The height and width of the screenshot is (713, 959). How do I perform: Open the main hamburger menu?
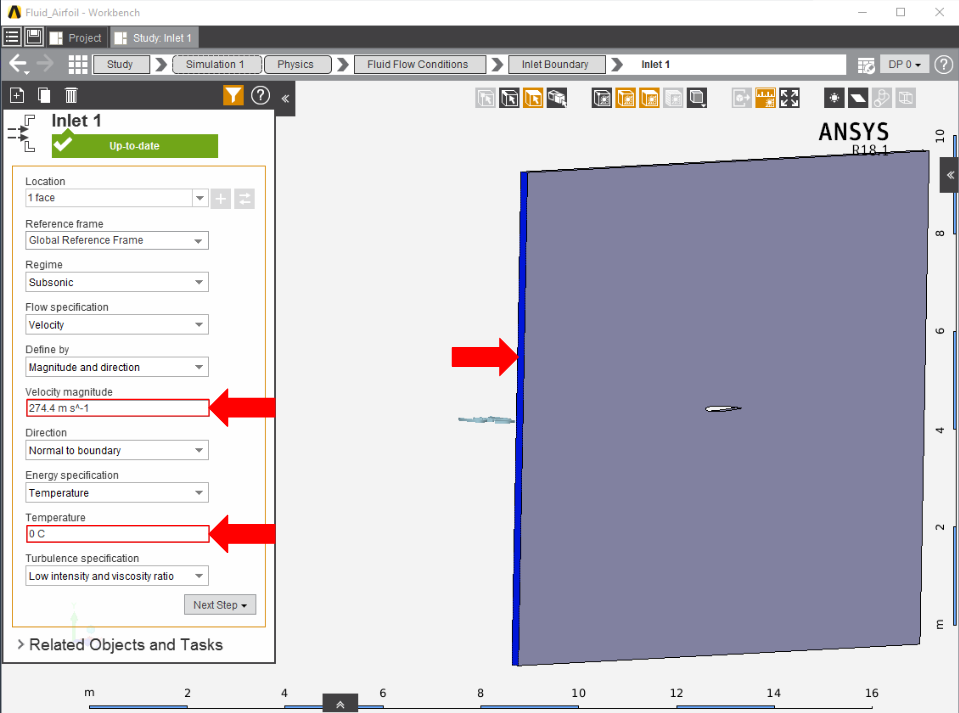pyautogui.click(x=12, y=37)
